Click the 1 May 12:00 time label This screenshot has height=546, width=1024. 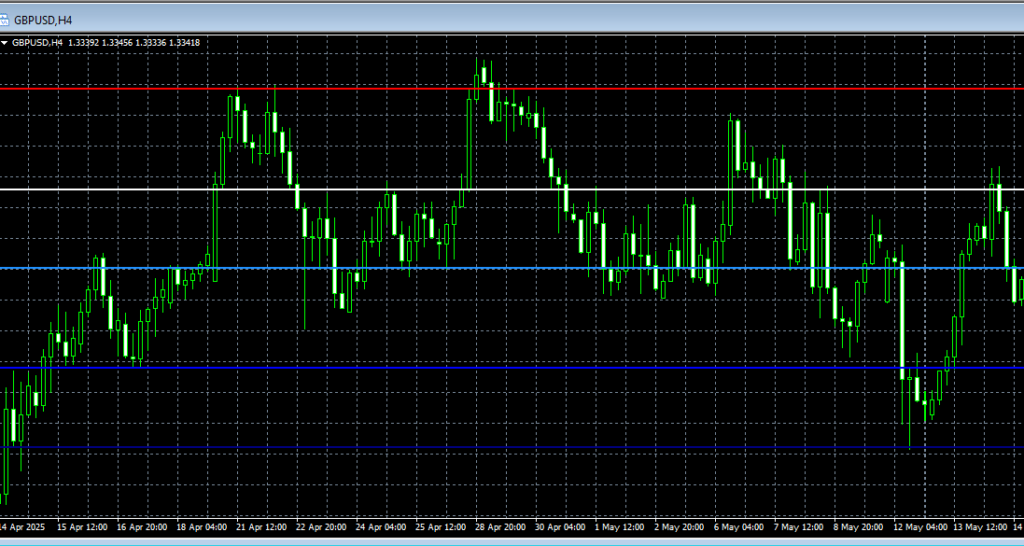pos(619,527)
